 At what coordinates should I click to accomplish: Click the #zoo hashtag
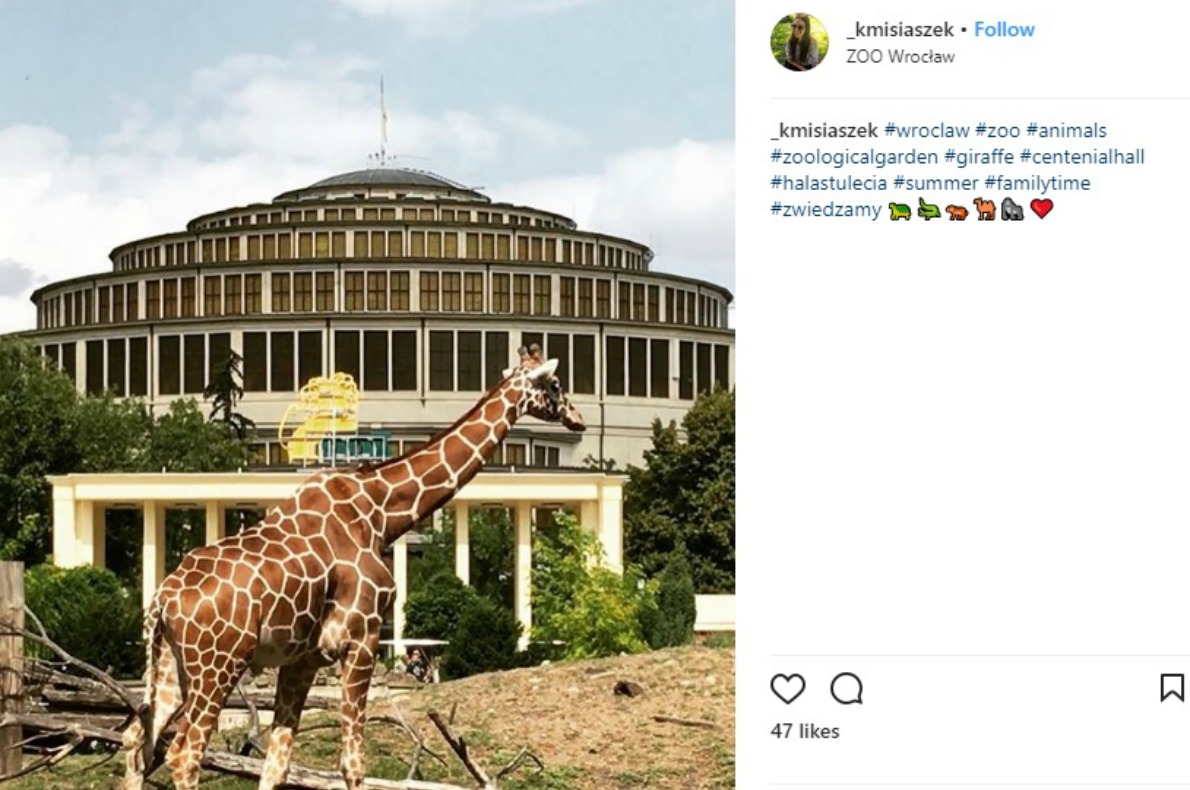tap(997, 130)
